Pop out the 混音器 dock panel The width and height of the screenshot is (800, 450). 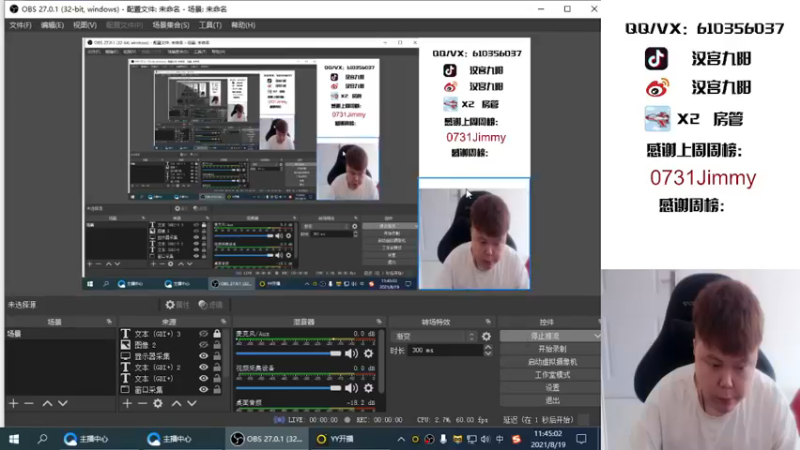coord(379,322)
